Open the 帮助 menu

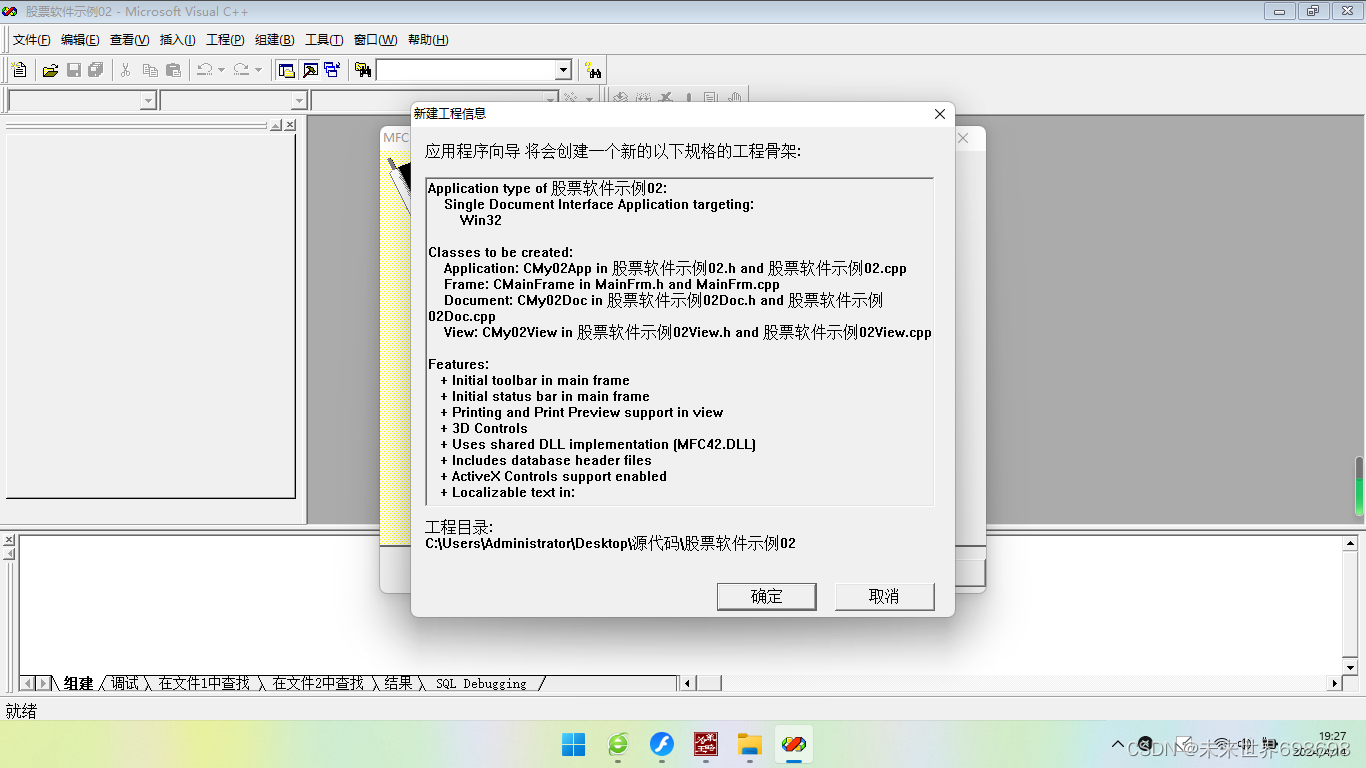click(428, 40)
